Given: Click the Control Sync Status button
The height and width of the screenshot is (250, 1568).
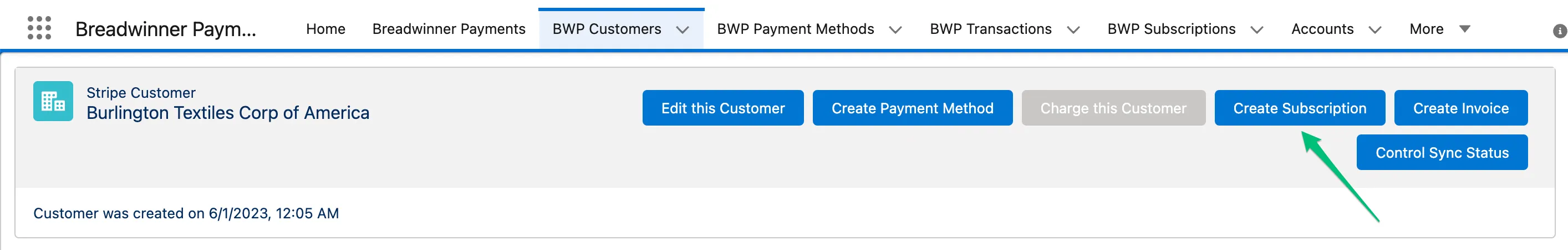Looking at the screenshot, I should (x=1442, y=152).
